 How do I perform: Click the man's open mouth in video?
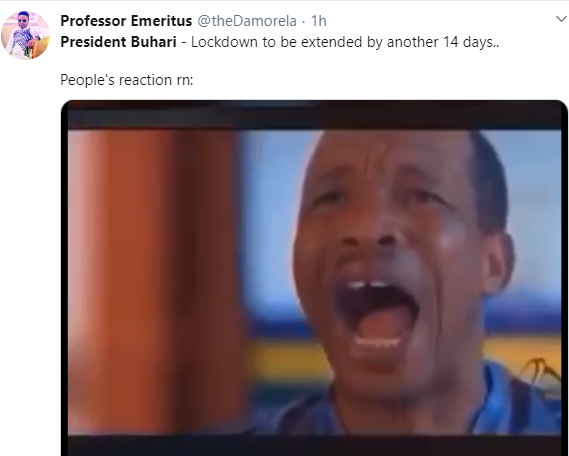click(x=376, y=312)
